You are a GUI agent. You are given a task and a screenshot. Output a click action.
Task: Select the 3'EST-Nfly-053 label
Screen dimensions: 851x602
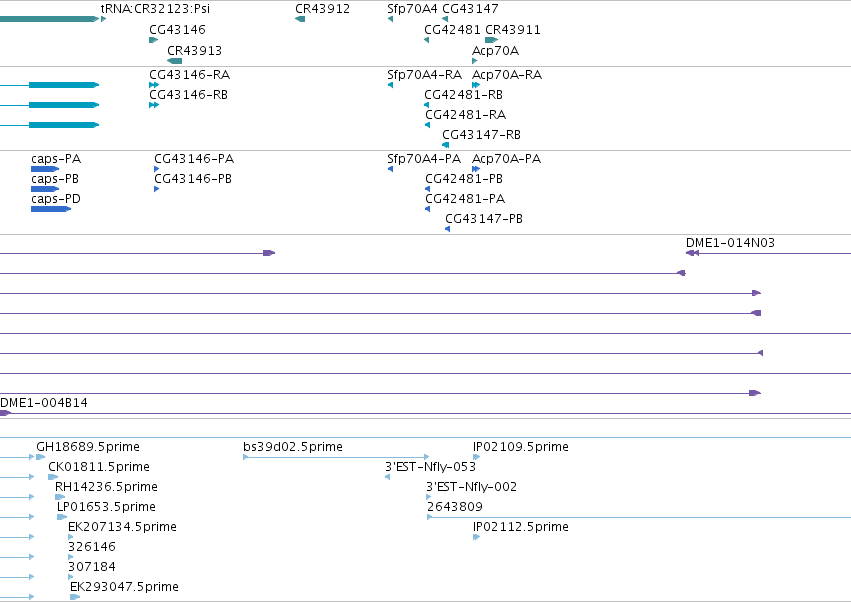coord(430,467)
